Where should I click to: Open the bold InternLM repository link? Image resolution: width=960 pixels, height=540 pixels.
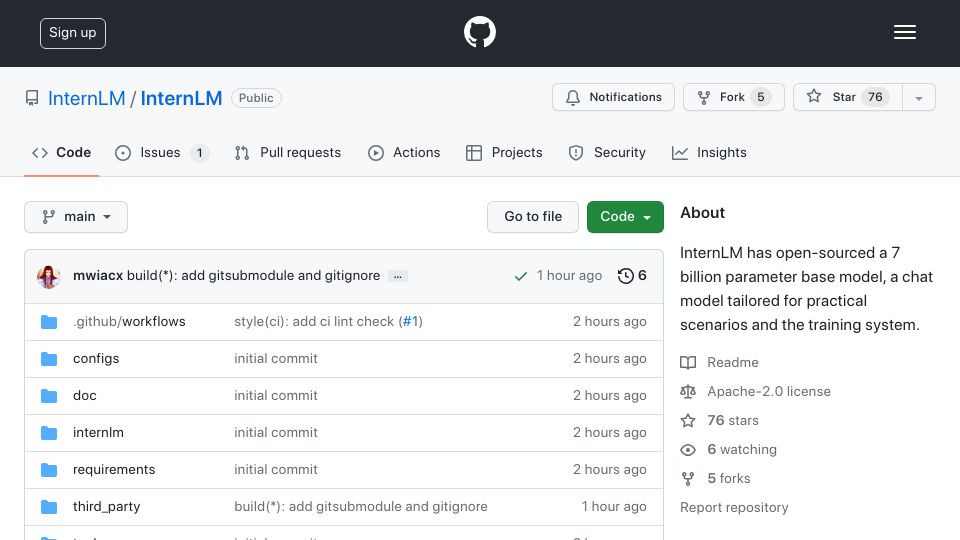coord(181,98)
